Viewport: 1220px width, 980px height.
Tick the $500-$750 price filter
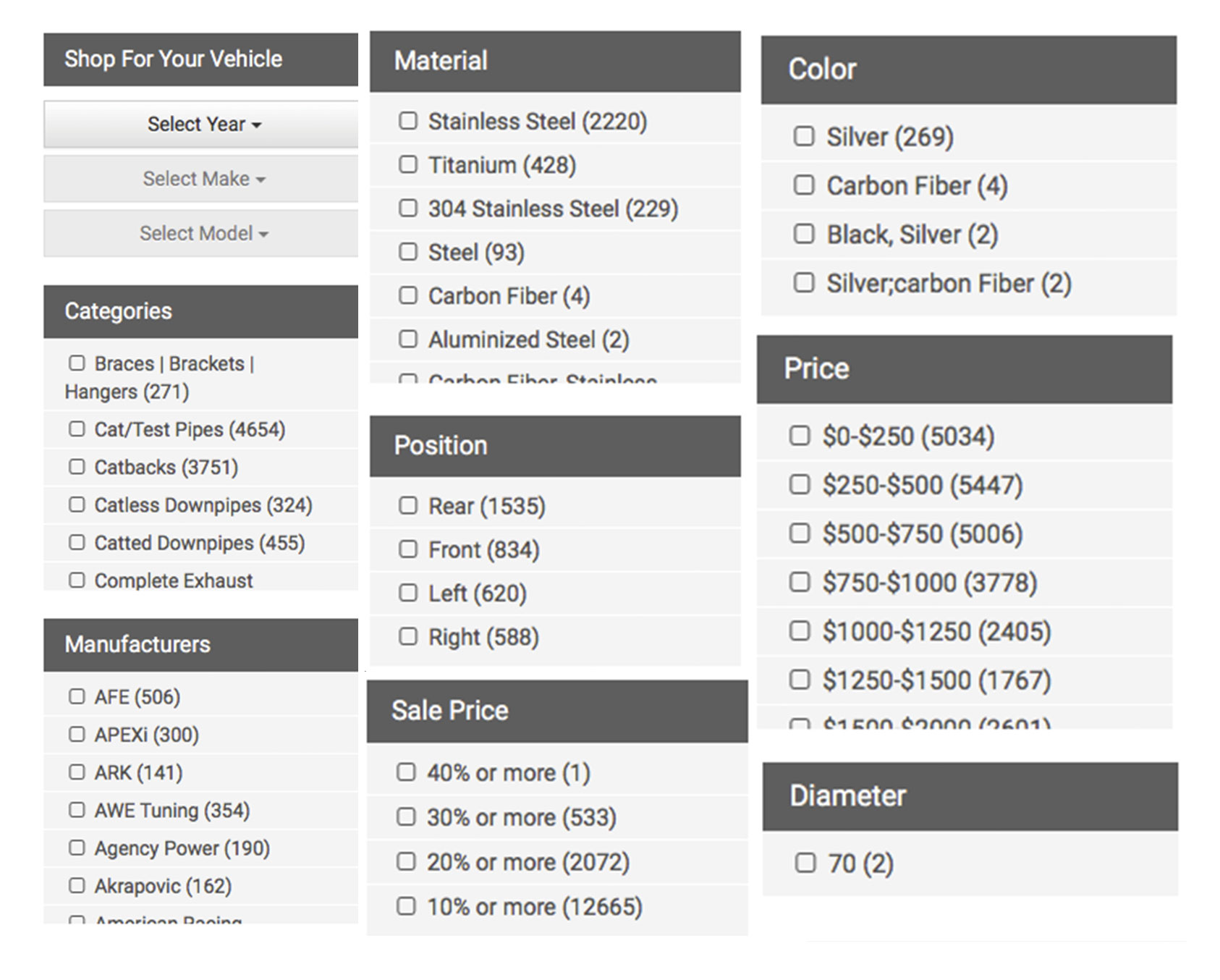[x=800, y=533]
